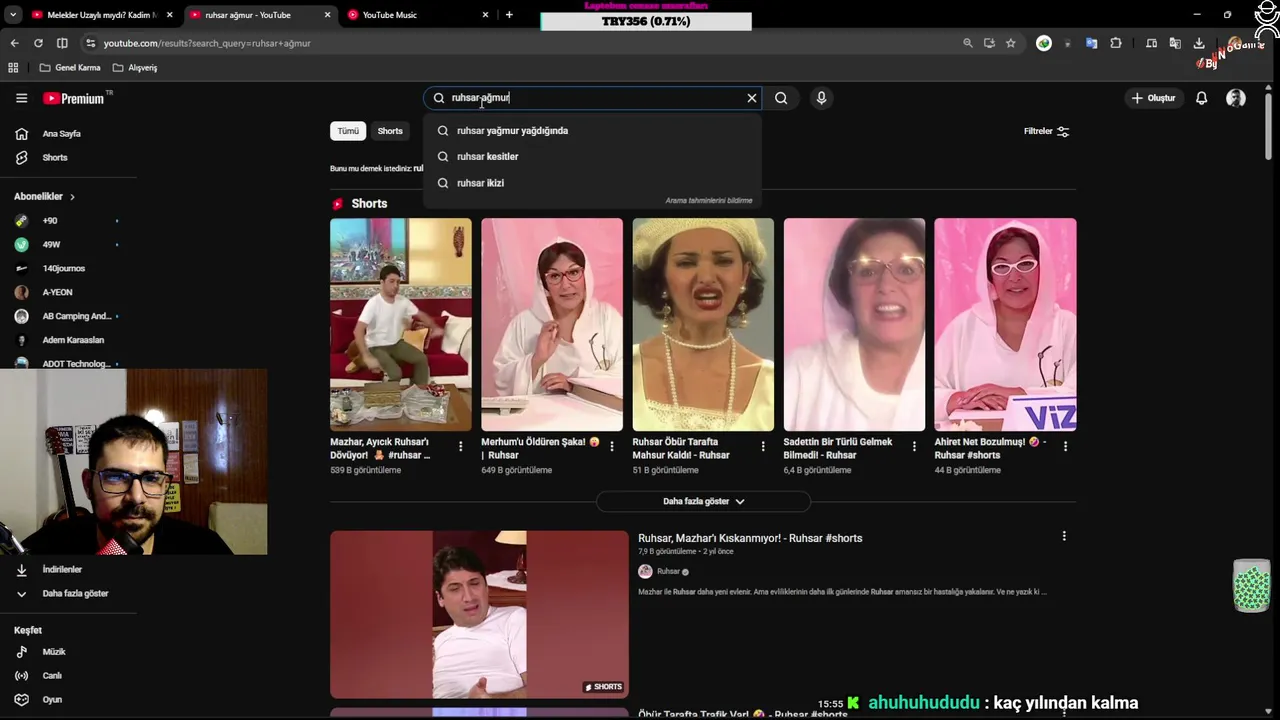Image resolution: width=1280 pixels, height=720 pixels.
Task: Expand the Abonelikler section chevron
Action: pos(72,197)
